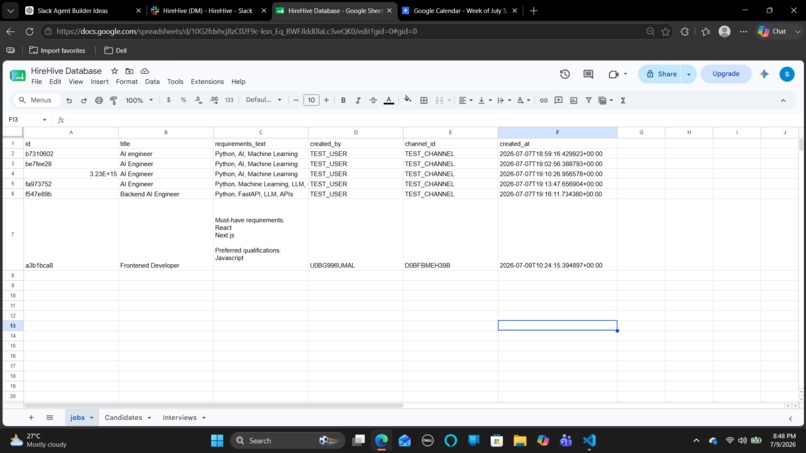Open the Extensions menu
Viewport: 806px width, 453px height.
(207, 82)
